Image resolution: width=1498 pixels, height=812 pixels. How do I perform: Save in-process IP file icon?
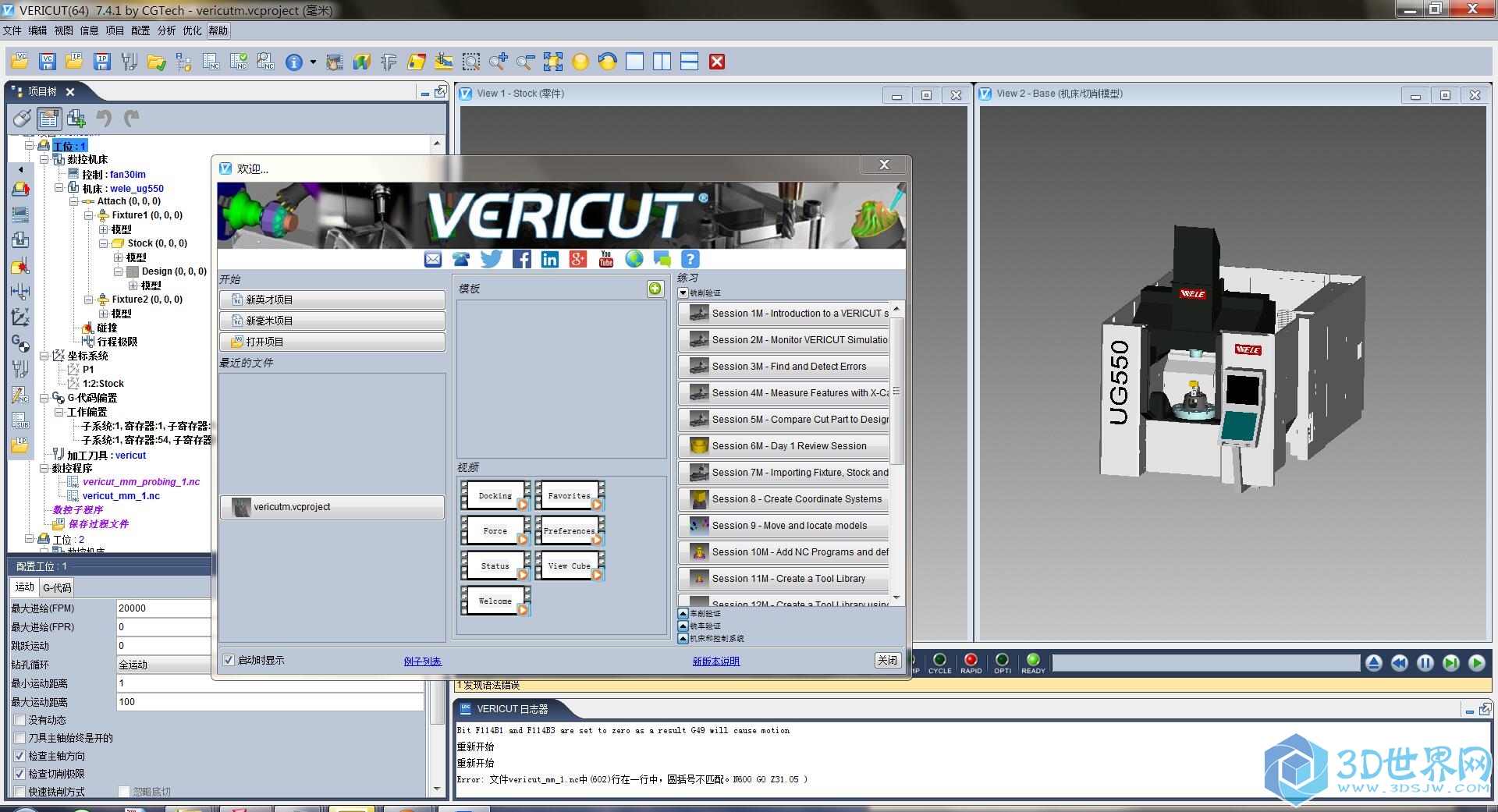(x=102, y=62)
